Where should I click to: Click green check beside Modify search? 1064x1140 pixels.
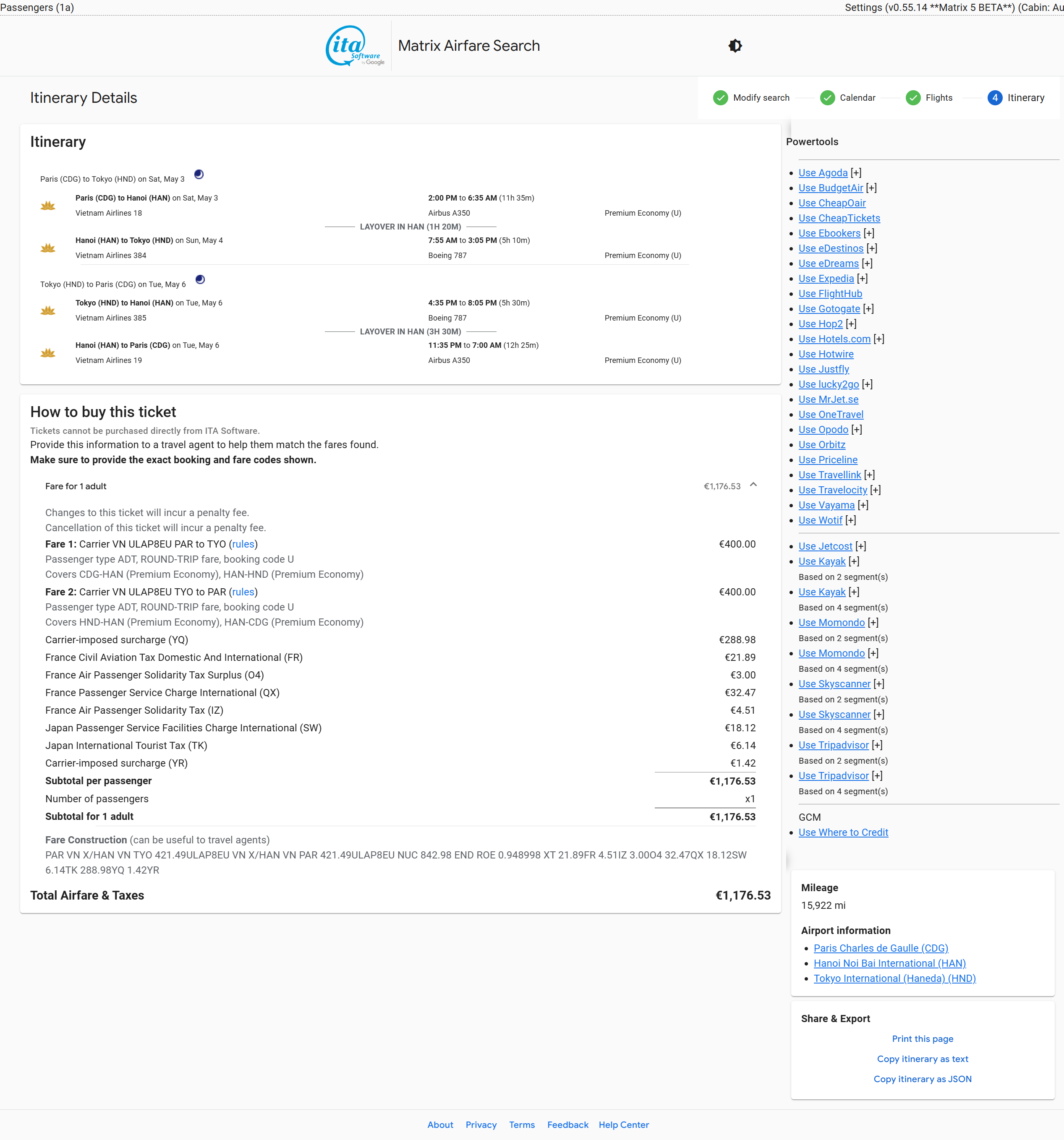pos(720,97)
